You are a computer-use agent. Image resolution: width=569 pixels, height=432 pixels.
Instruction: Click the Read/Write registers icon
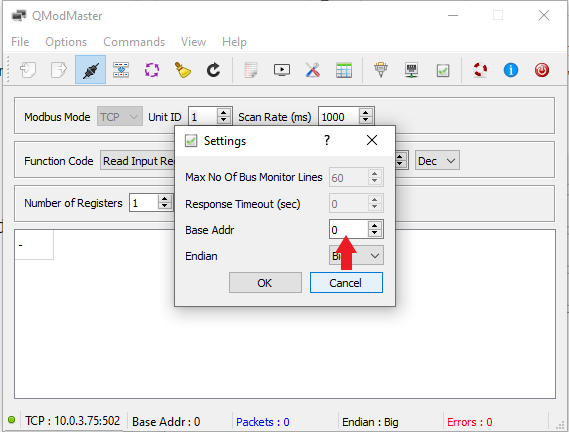(x=121, y=70)
